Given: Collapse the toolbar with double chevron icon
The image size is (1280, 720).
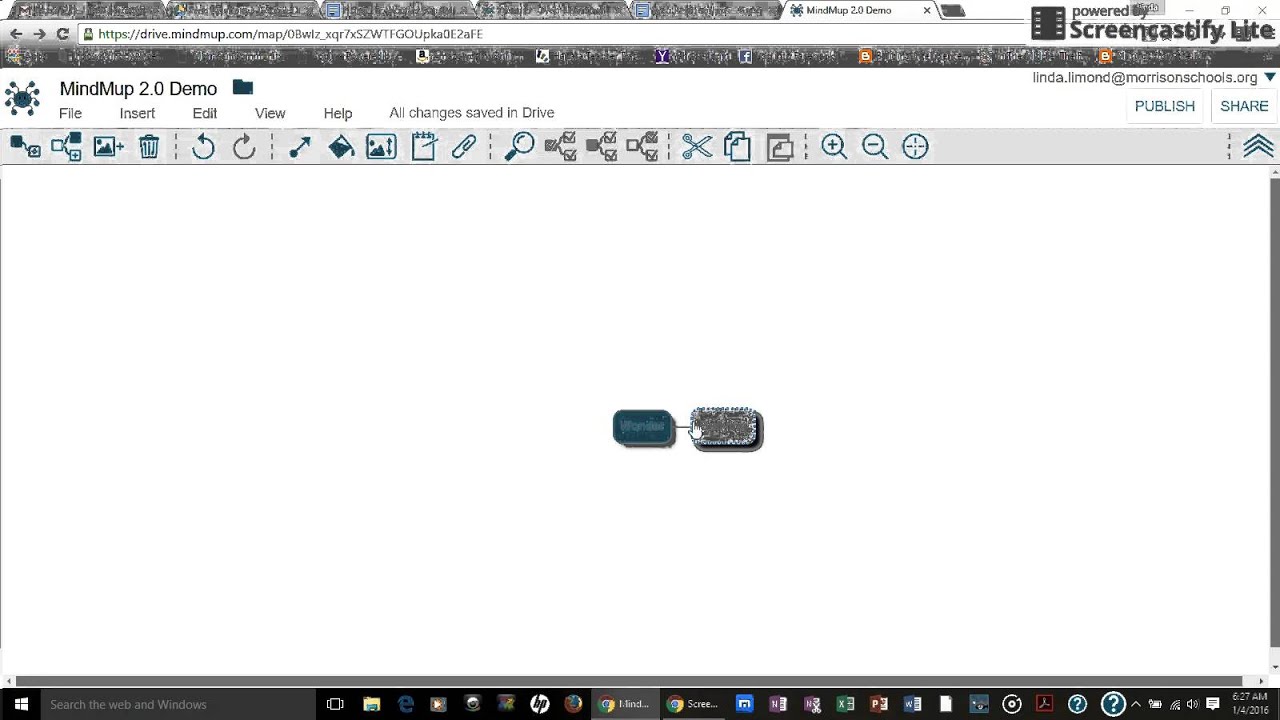Looking at the screenshot, I should point(1258,147).
